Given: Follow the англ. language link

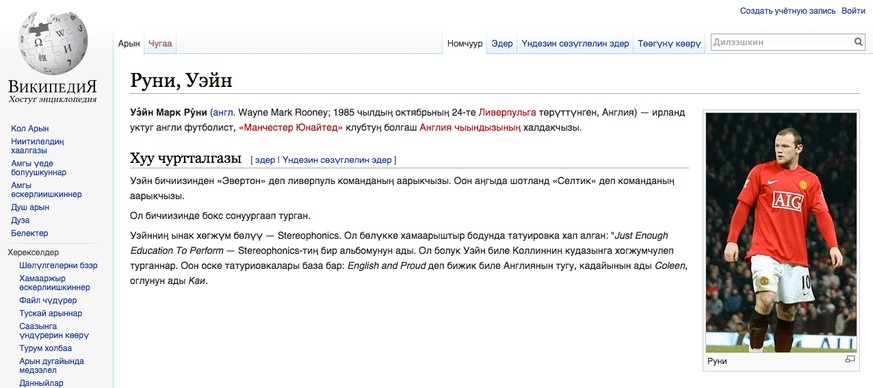Looking at the screenshot, I should coord(224,112).
